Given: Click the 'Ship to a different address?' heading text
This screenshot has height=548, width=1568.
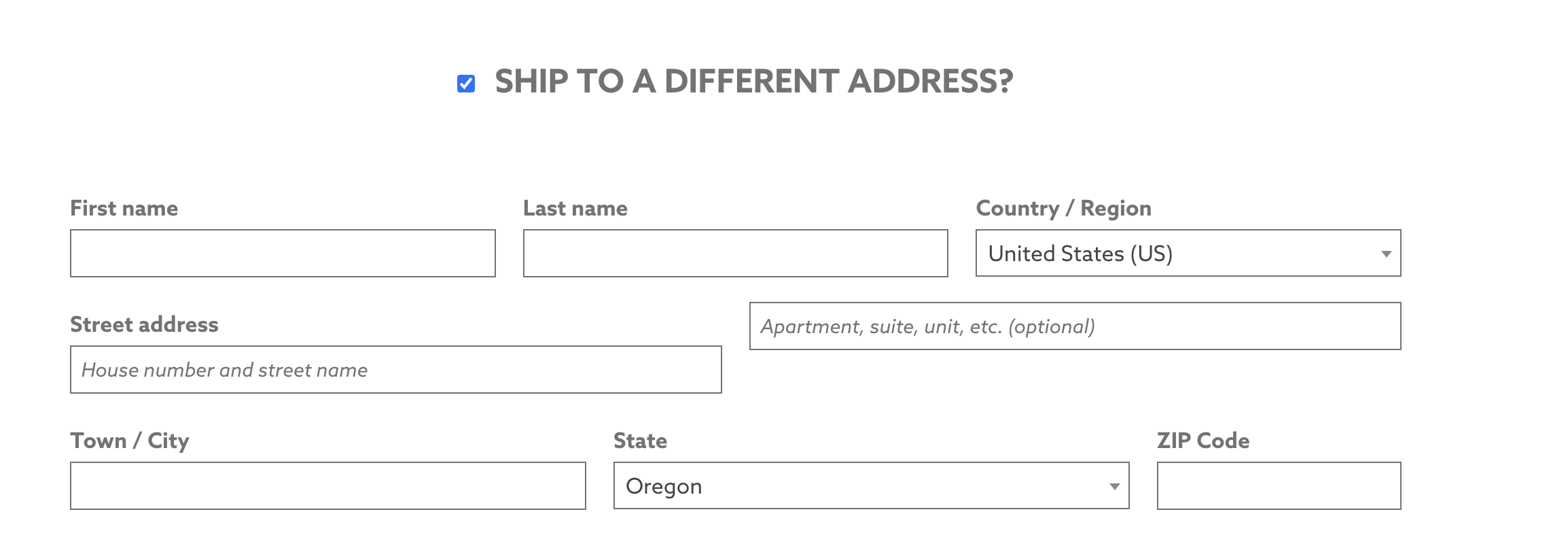Looking at the screenshot, I should click(x=753, y=82).
